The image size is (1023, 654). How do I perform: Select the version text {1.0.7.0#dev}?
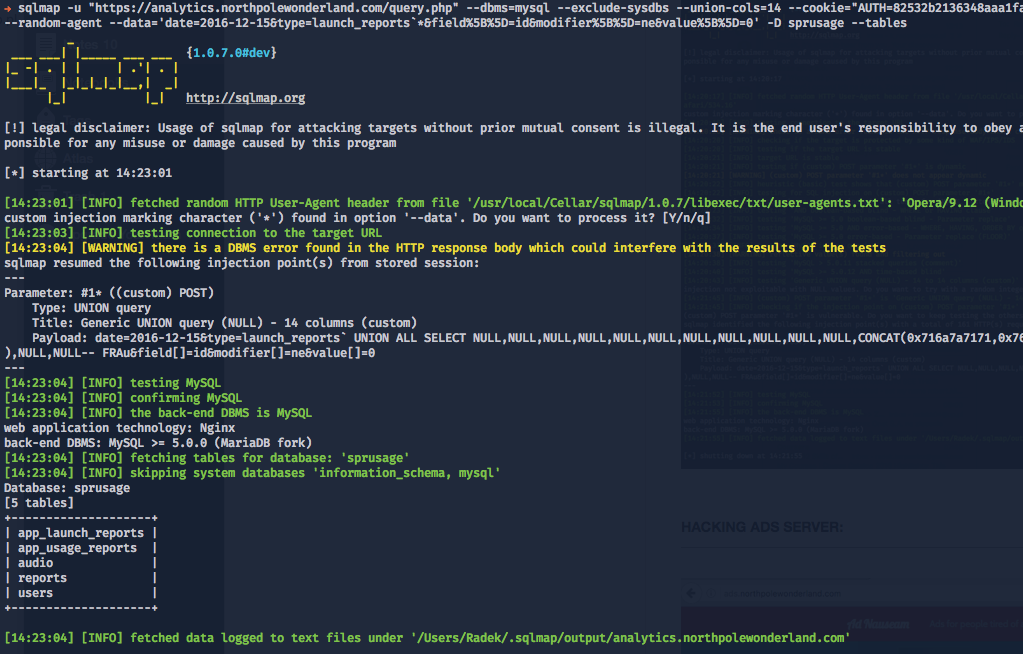click(x=232, y=53)
